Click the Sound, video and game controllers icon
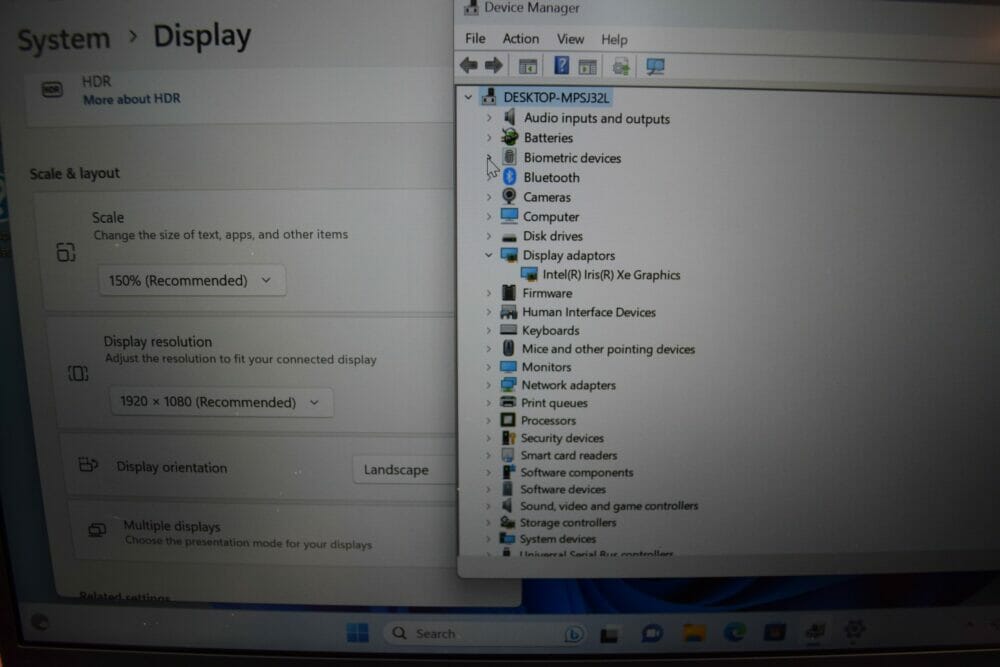This screenshot has width=1000, height=667. pyautogui.click(x=507, y=505)
